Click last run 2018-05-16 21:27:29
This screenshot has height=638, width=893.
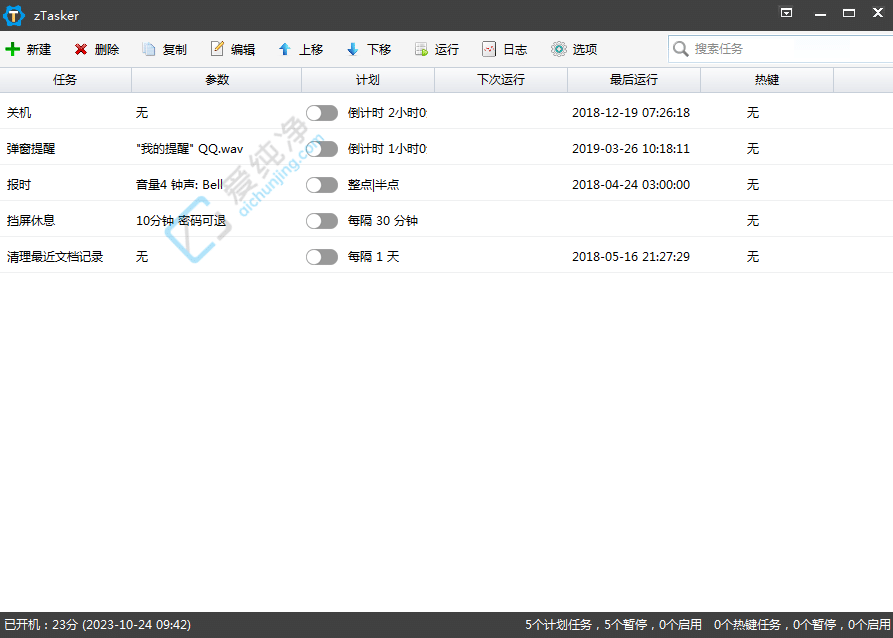click(631, 257)
